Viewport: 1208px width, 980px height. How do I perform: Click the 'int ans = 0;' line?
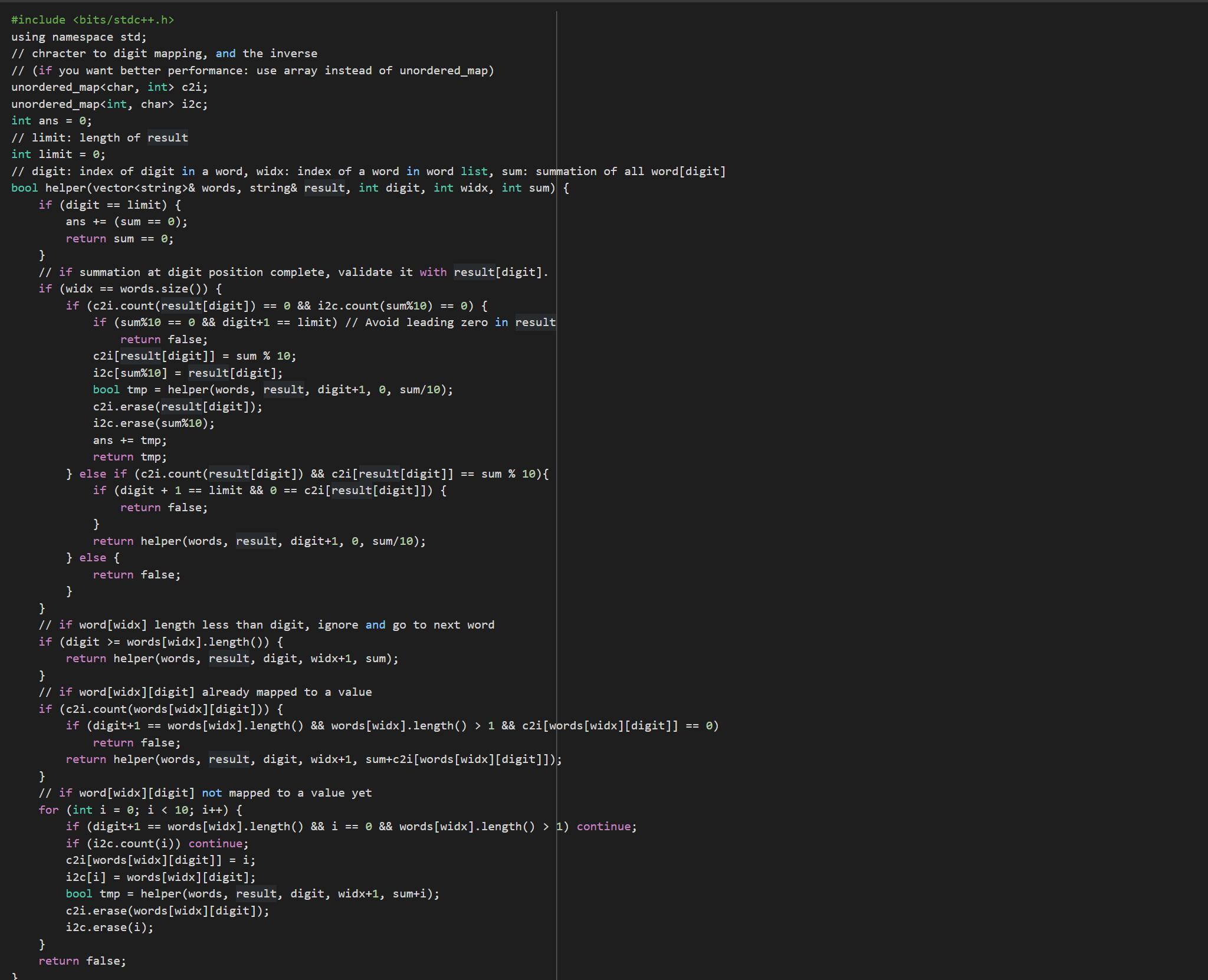51,121
